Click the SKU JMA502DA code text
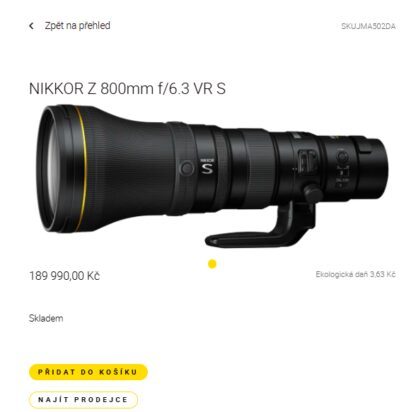The height and width of the screenshot is (412, 416). (x=368, y=26)
